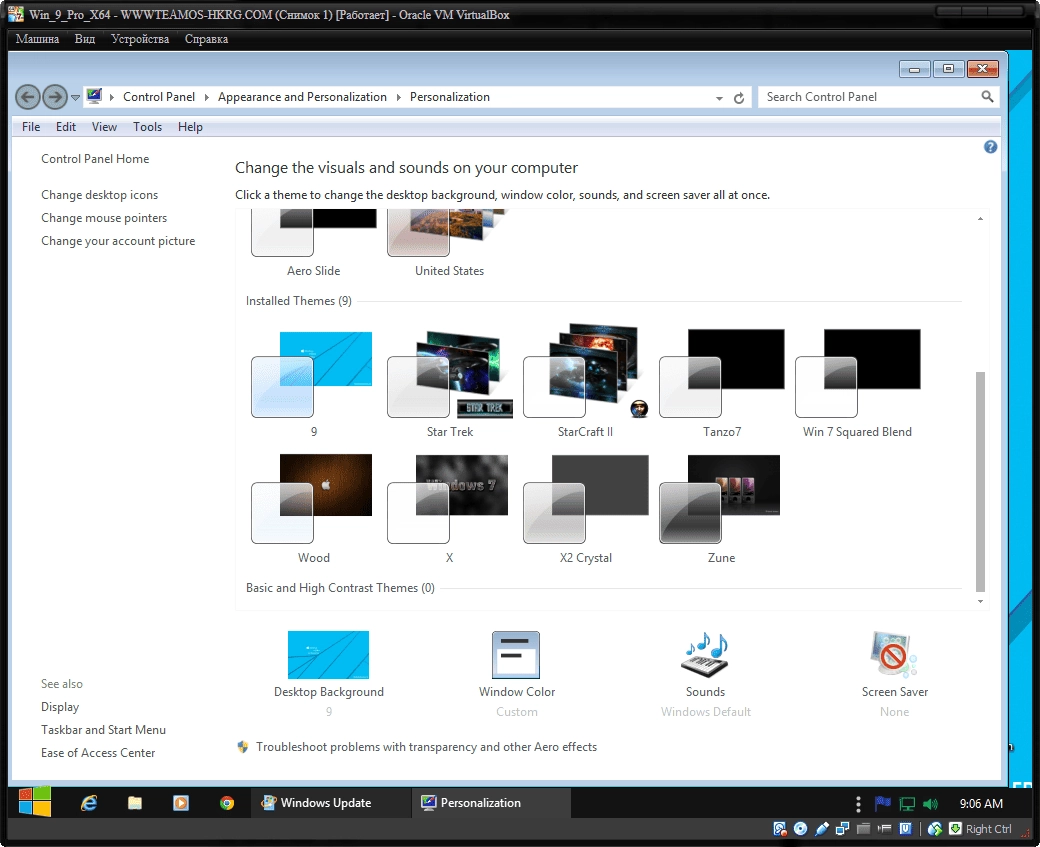Viewport: 1040px width, 847px height.
Task: Apply the Tanzo7 theme
Action: pyautogui.click(x=722, y=383)
